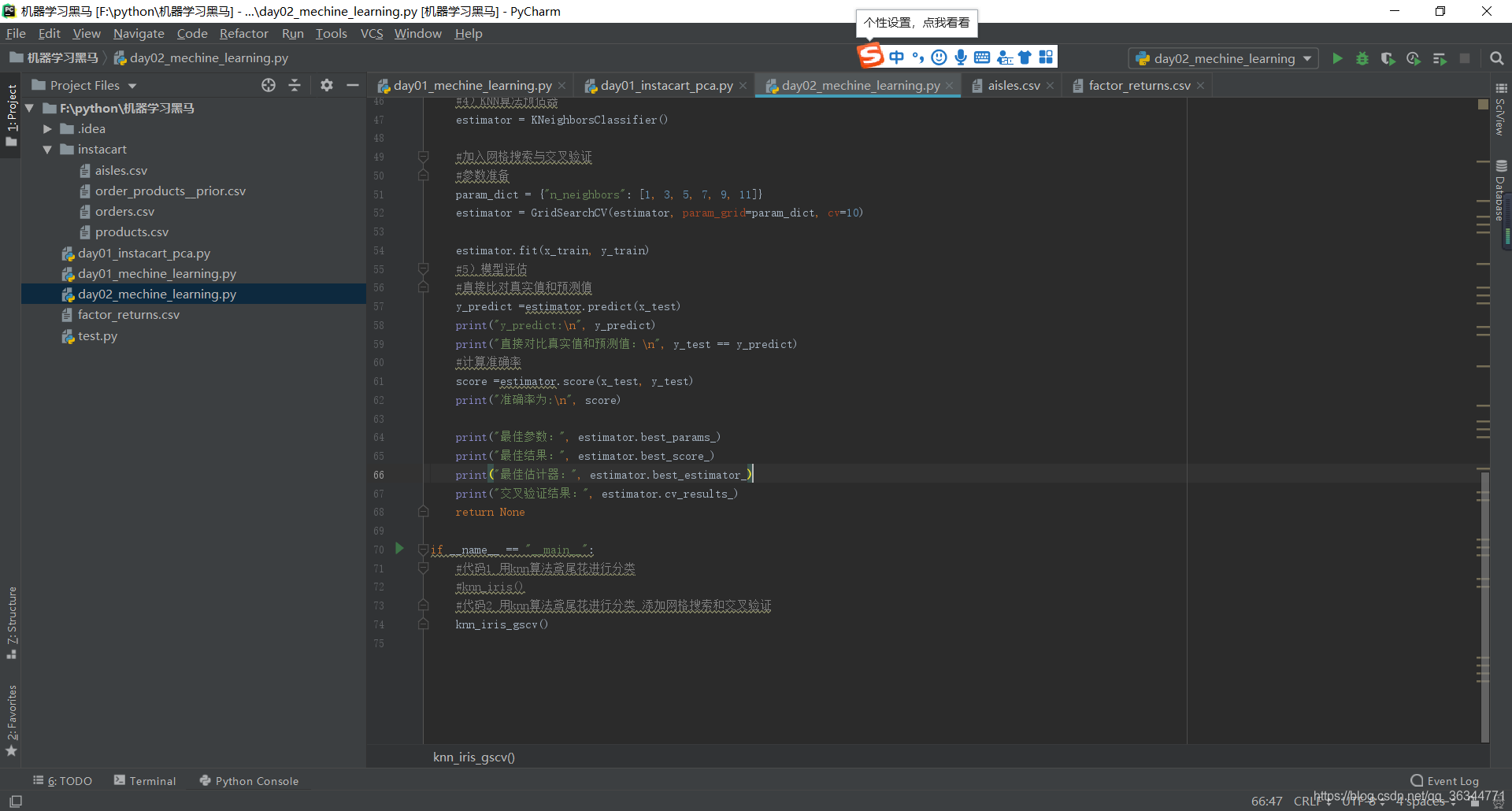This screenshot has height=811, width=1512.
Task: Toggle the 1: Project tool window
Action: click(x=11, y=115)
